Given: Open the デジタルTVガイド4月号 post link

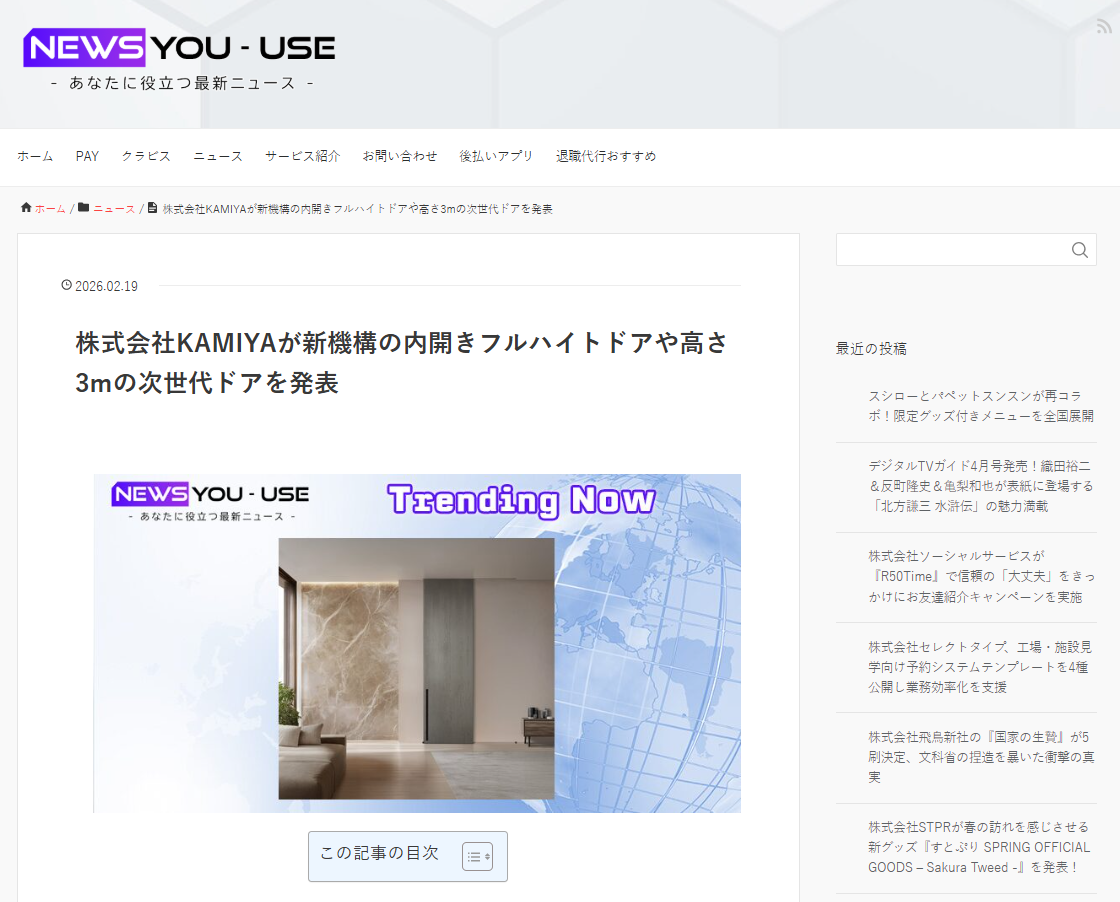Looking at the screenshot, I should click(x=980, y=485).
